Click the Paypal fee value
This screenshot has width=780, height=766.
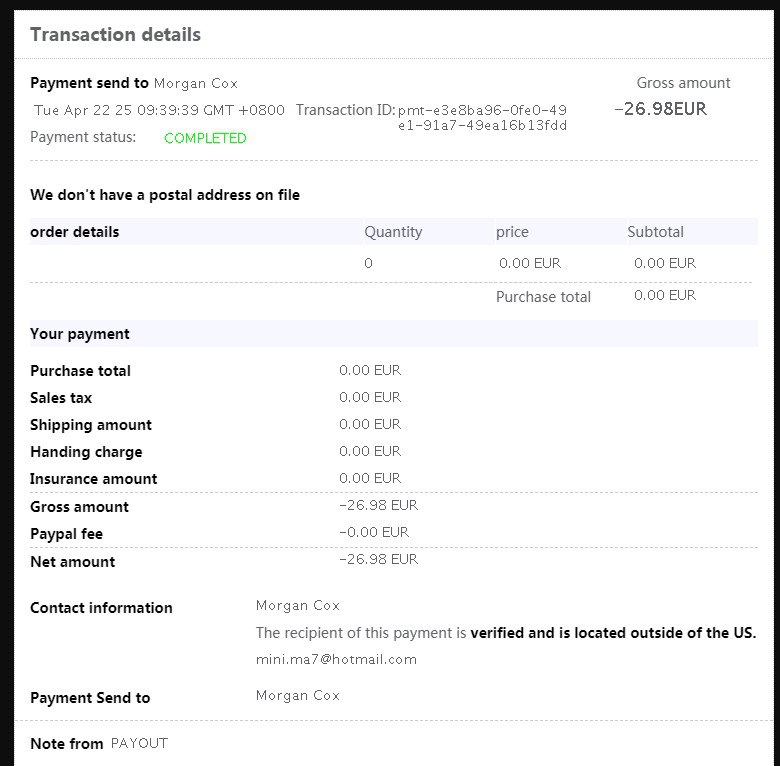374,532
